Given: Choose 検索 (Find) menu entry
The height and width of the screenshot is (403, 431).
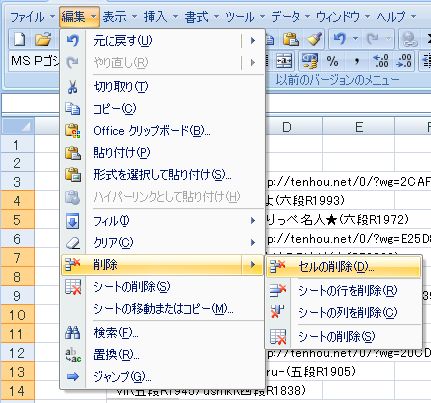Looking at the screenshot, I should click(162, 333).
